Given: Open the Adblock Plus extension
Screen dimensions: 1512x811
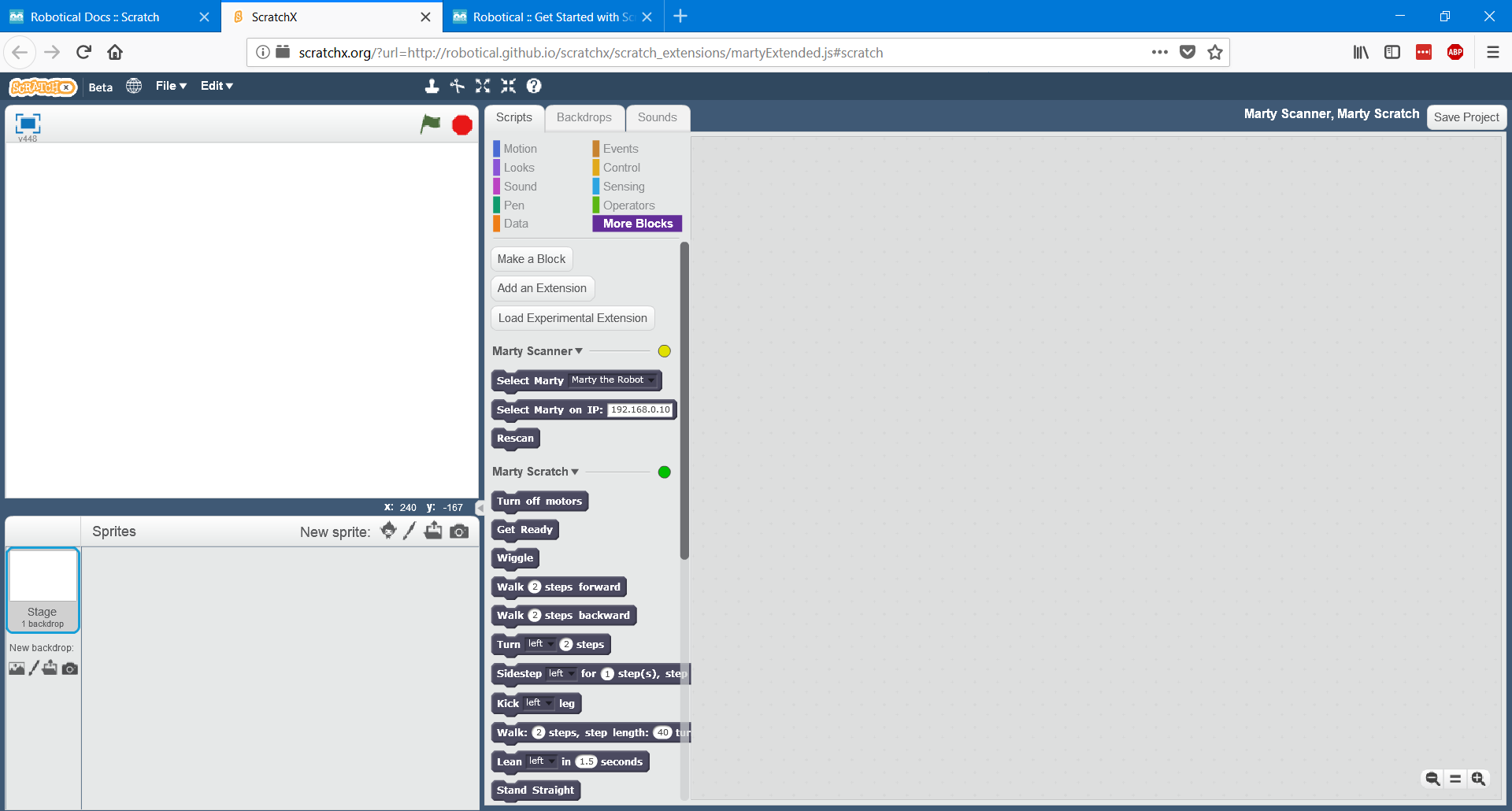Looking at the screenshot, I should (x=1455, y=52).
